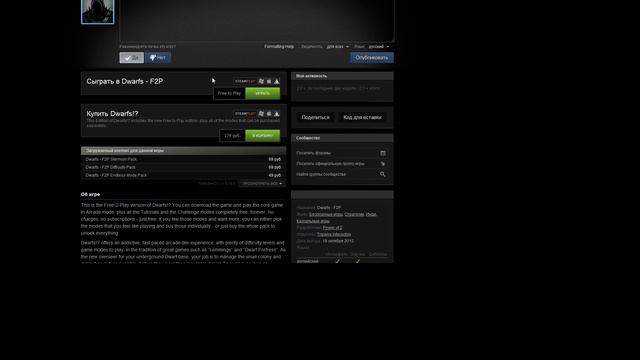The height and width of the screenshot is (360, 640).
Task: Click the Mac icon in the Dwarfs F2P box
Action: 269,81
